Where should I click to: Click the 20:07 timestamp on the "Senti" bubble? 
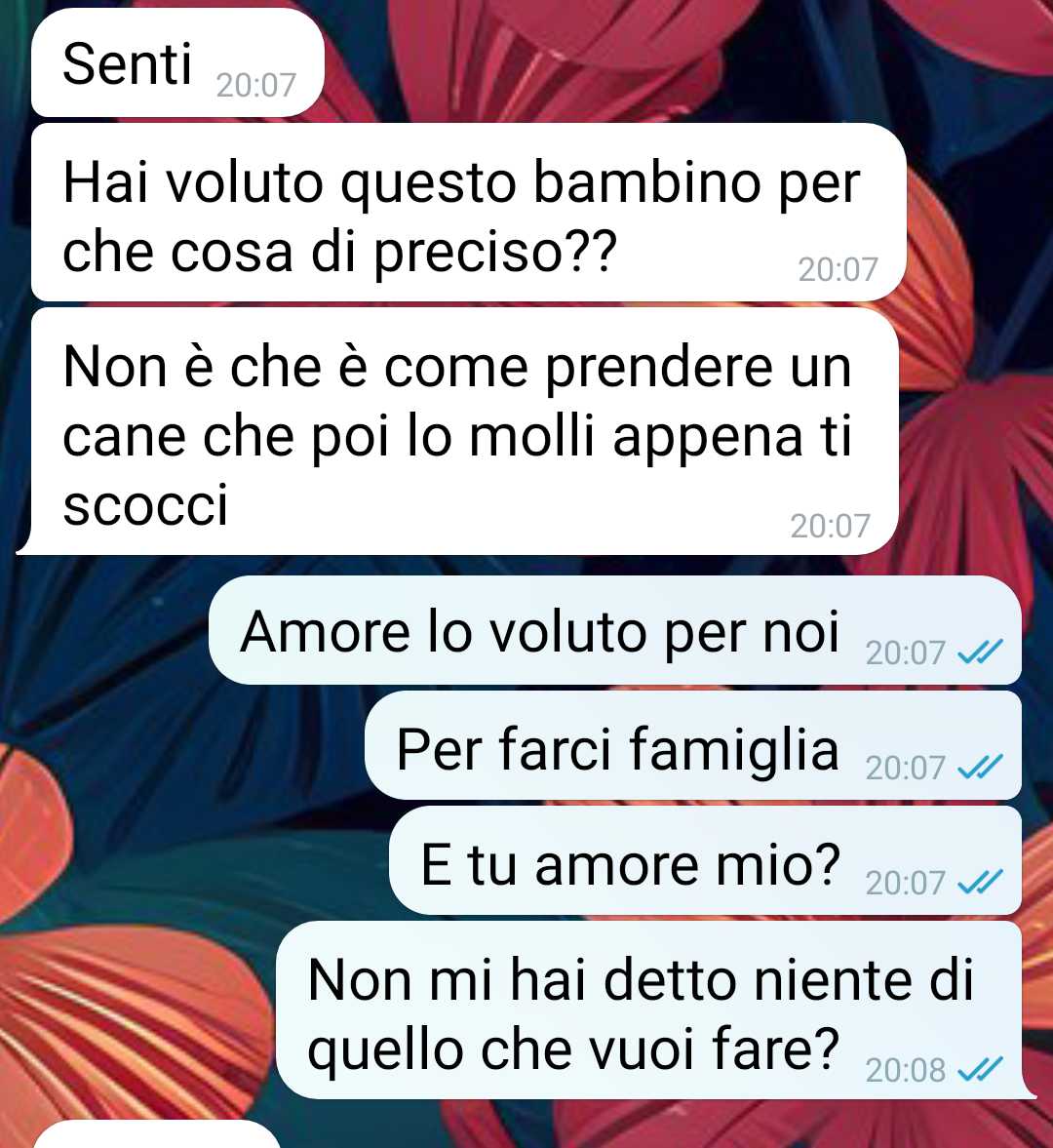tap(256, 86)
